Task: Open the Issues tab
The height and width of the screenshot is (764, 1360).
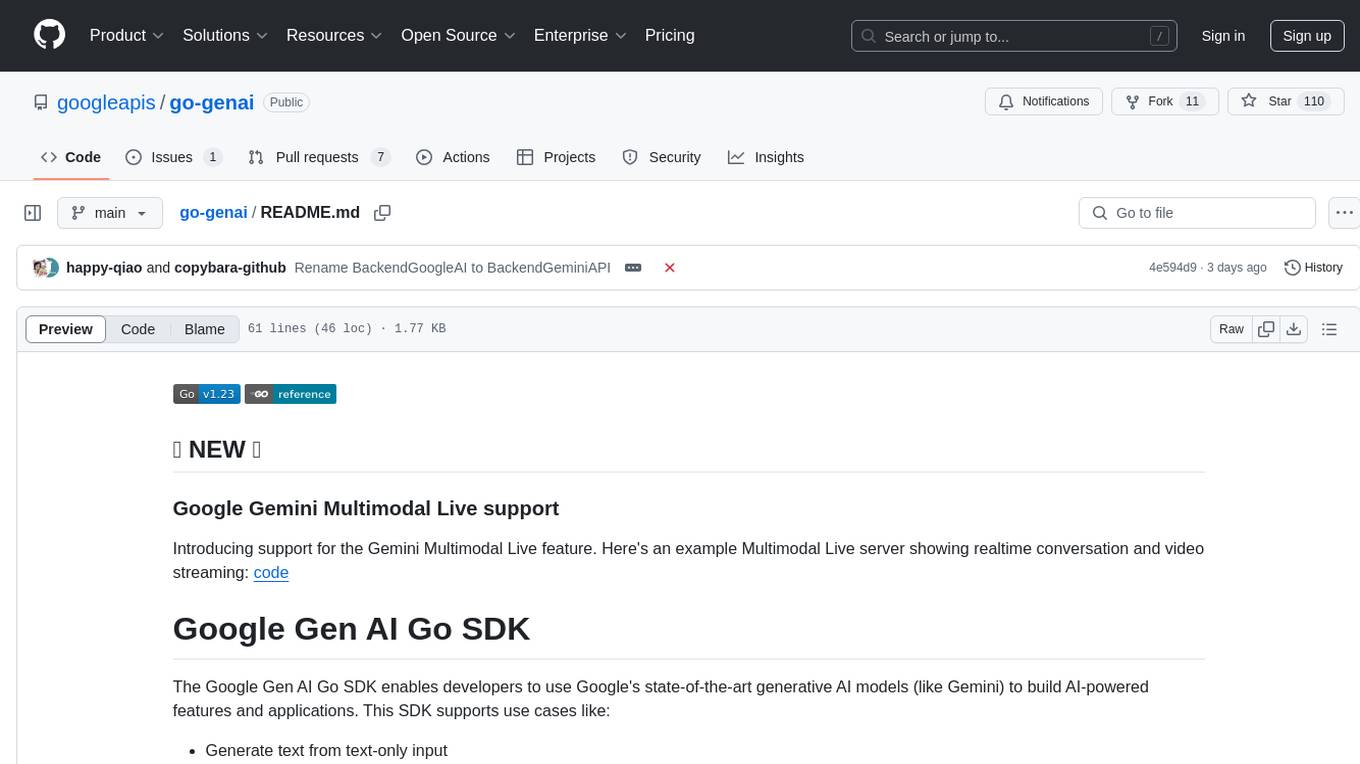Action: (x=173, y=157)
